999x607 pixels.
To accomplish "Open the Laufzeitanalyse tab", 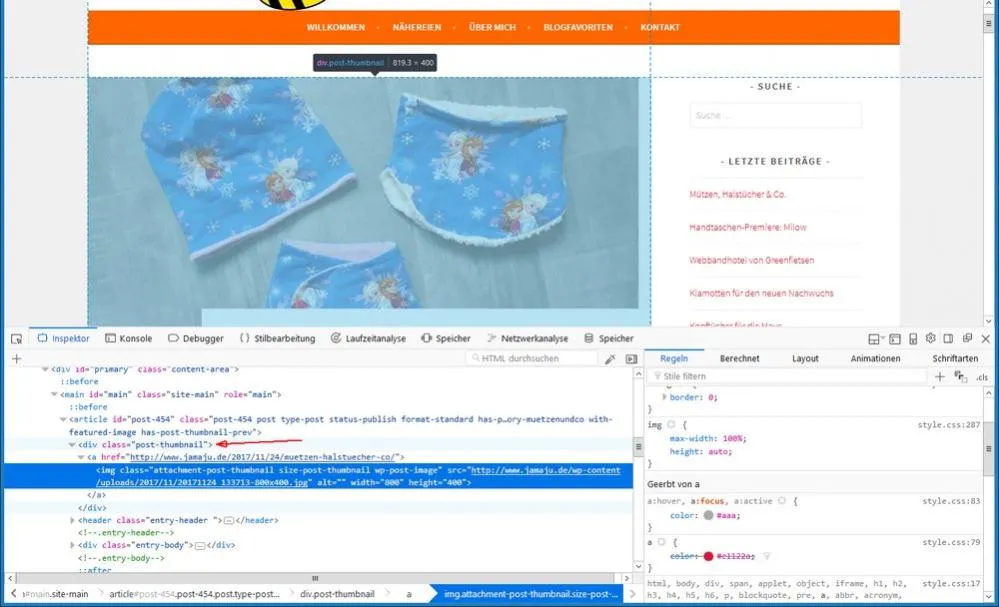I will 369,338.
